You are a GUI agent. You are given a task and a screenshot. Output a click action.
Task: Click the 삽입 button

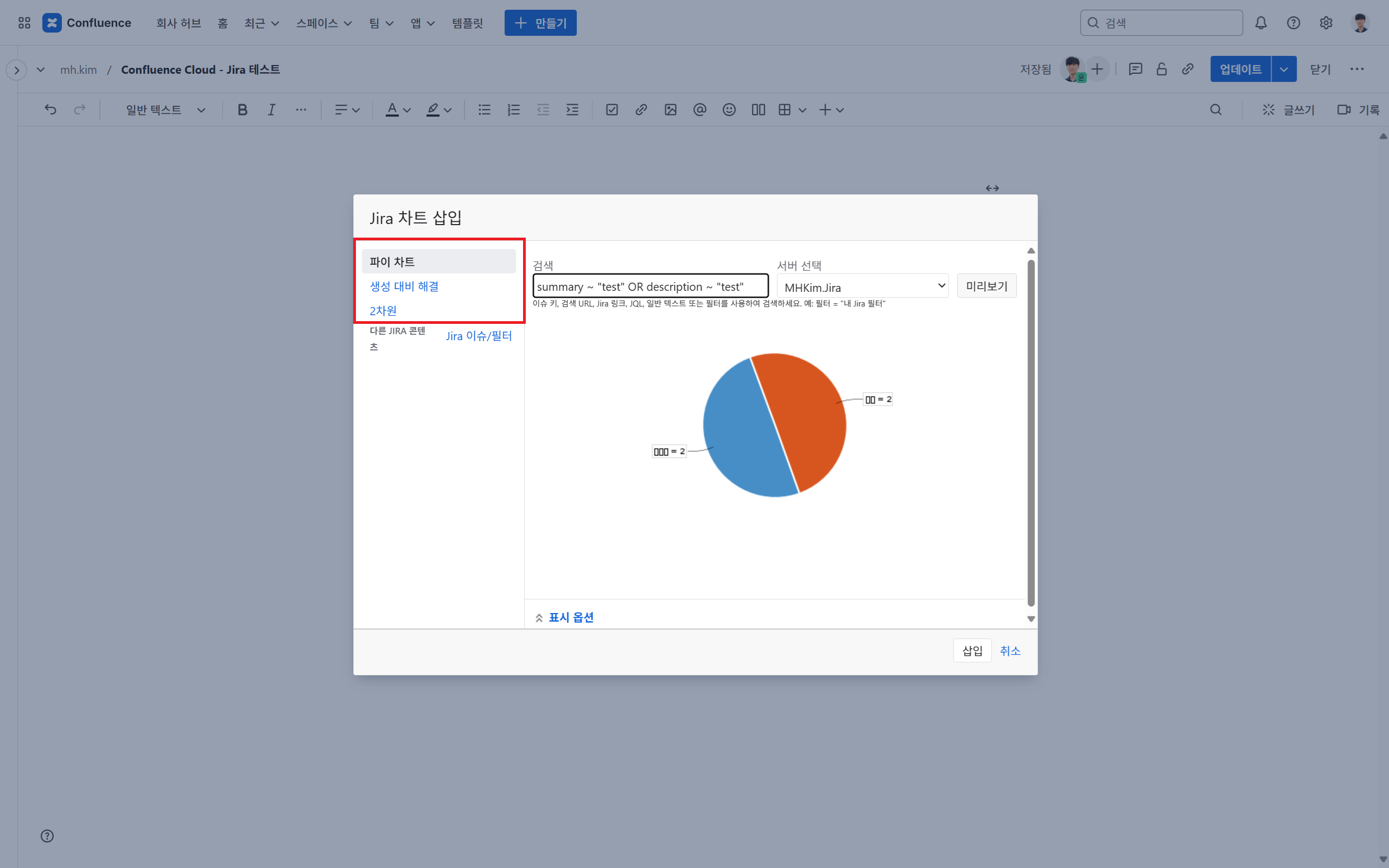972,650
